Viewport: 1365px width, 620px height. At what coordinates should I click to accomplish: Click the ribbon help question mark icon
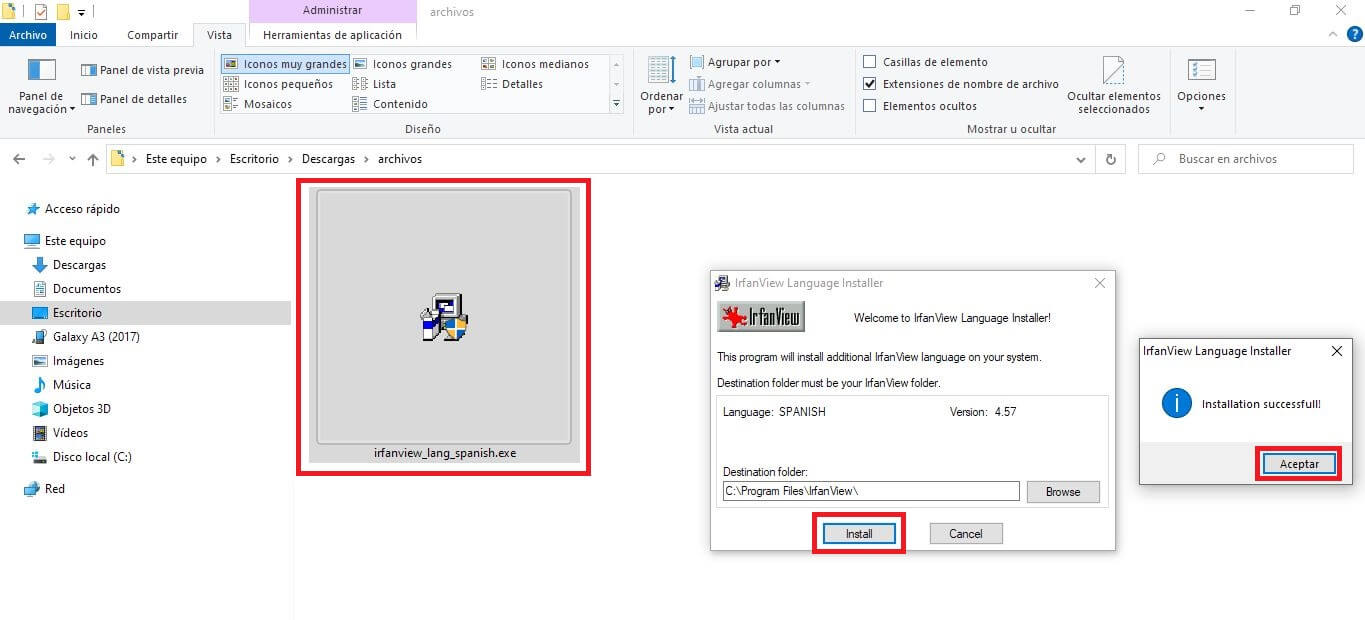[x=1355, y=34]
